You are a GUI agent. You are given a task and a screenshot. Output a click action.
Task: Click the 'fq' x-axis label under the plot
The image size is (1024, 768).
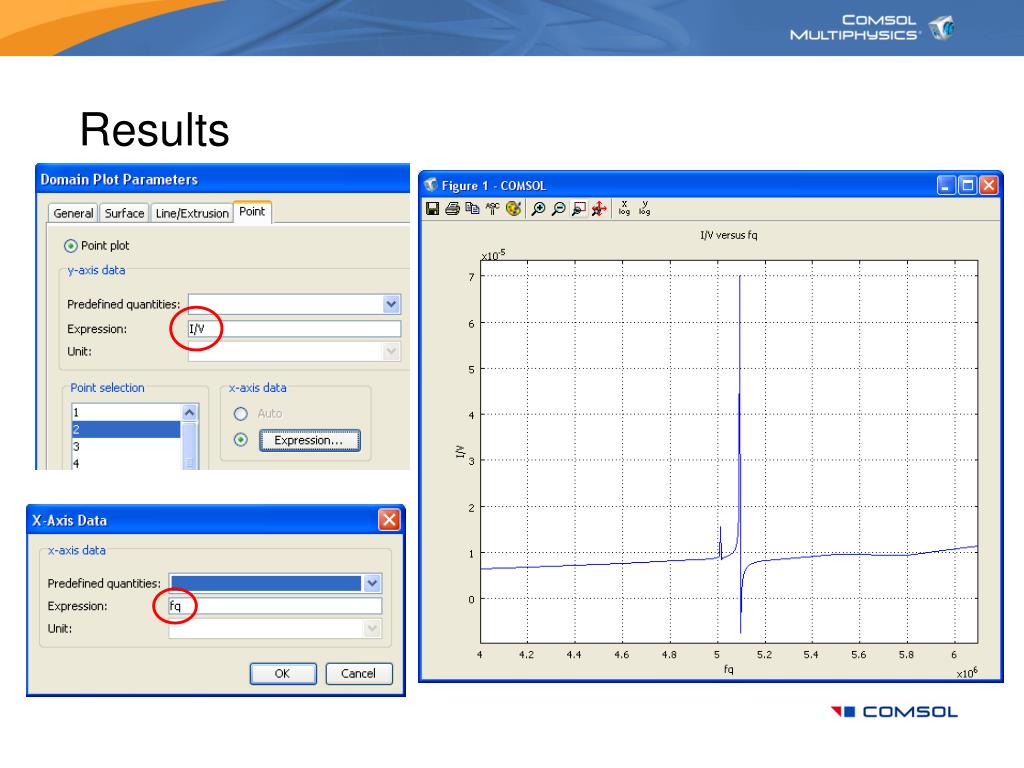[x=729, y=669]
